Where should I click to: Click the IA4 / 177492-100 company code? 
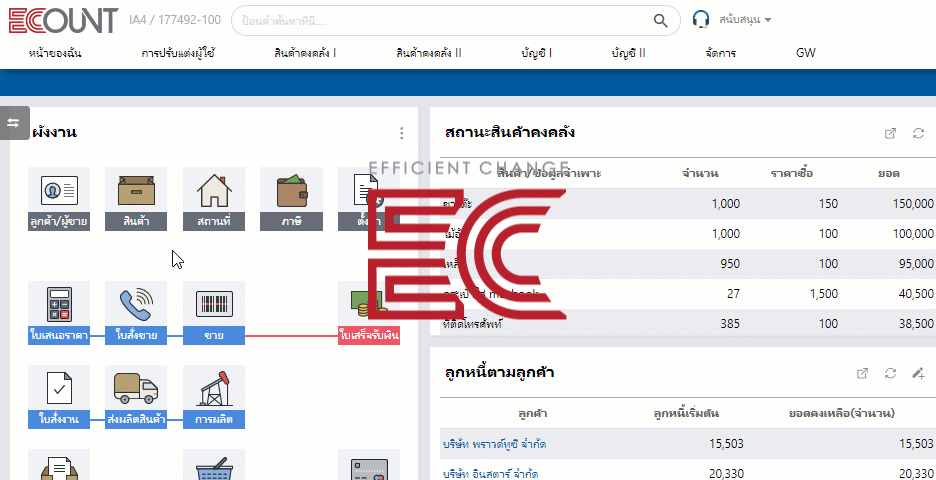(x=175, y=20)
